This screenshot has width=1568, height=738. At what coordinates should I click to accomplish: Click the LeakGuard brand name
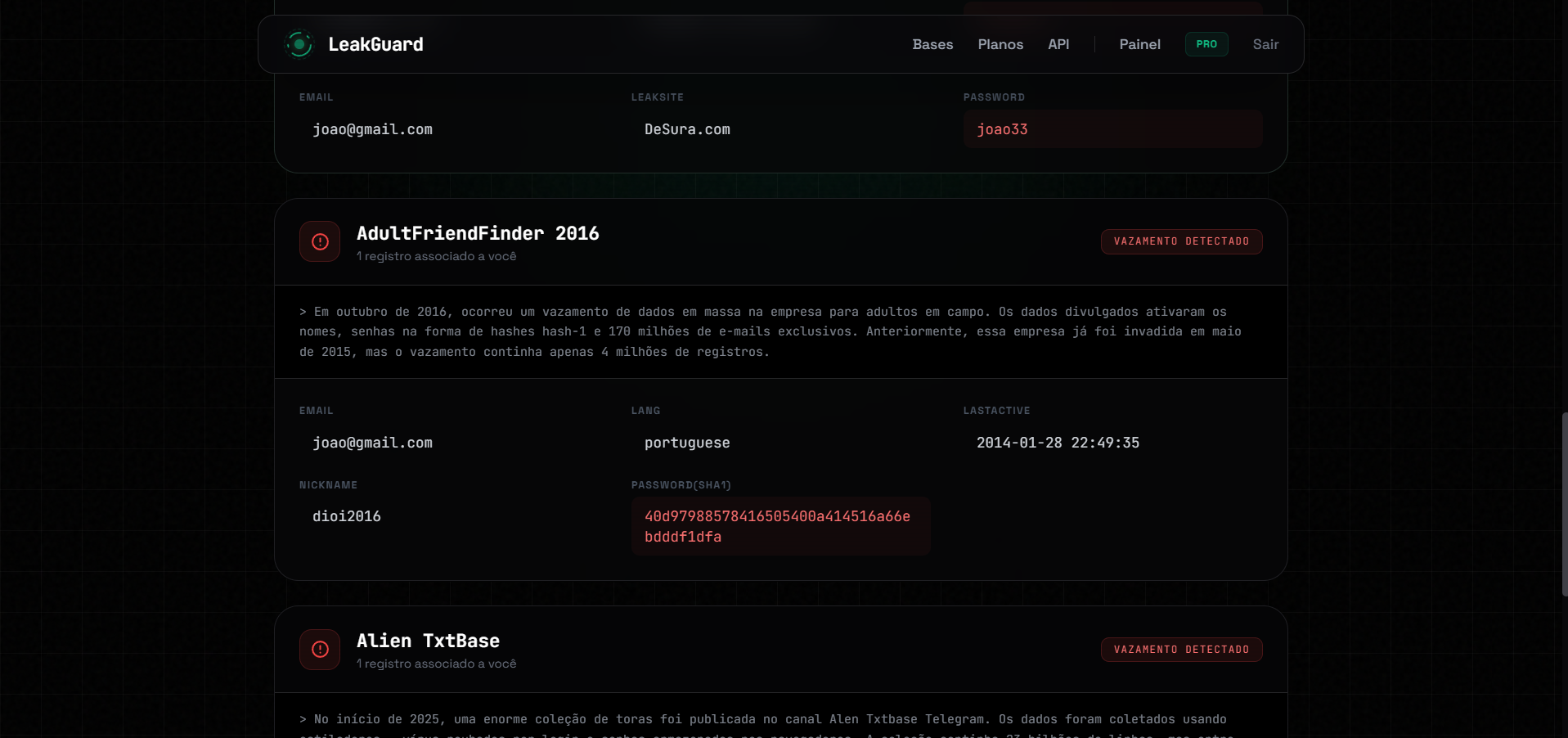[375, 44]
